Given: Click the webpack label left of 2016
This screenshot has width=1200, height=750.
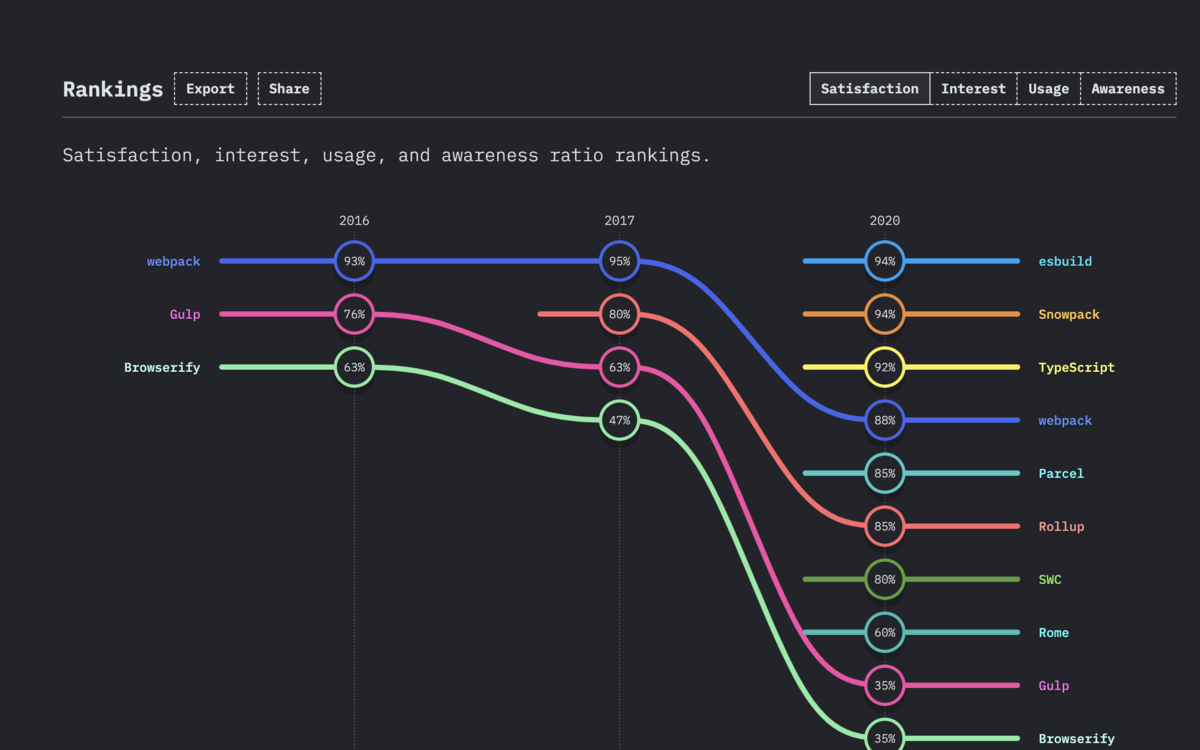Looking at the screenshot, I should [173, 261].
